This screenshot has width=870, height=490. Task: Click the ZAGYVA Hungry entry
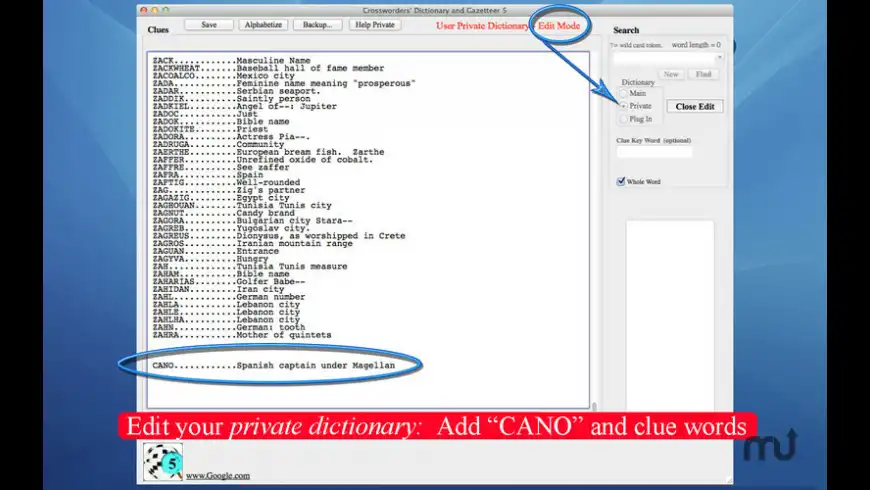210,259
